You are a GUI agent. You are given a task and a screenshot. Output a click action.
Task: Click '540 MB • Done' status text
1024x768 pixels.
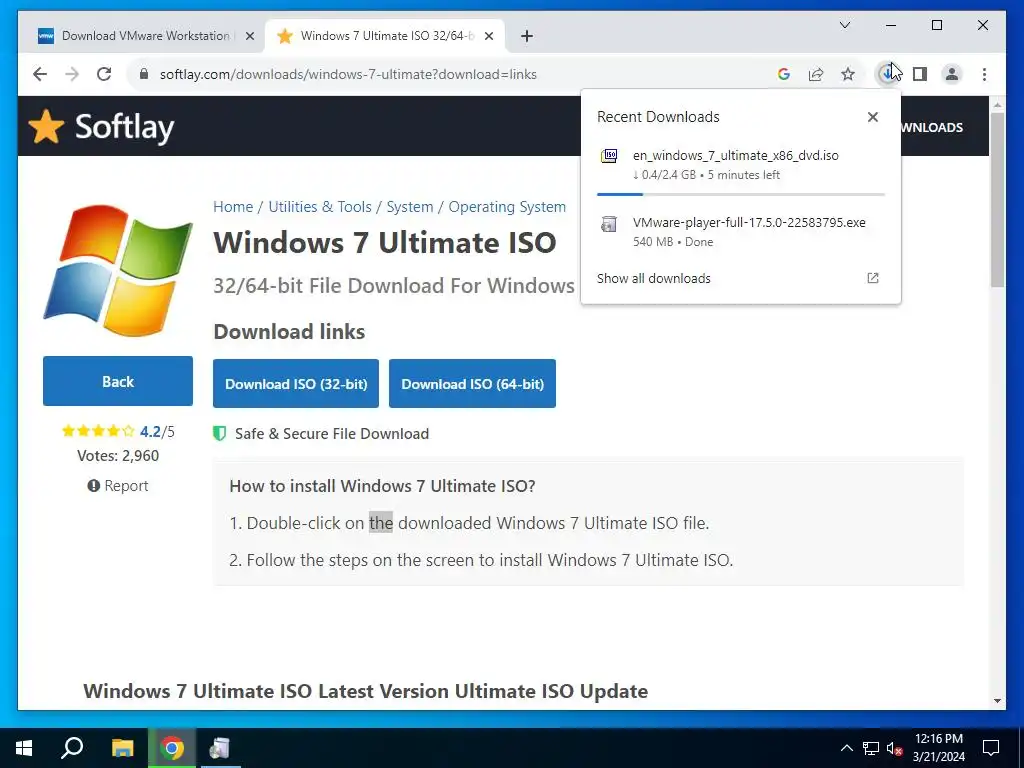[x=673, y=242]
